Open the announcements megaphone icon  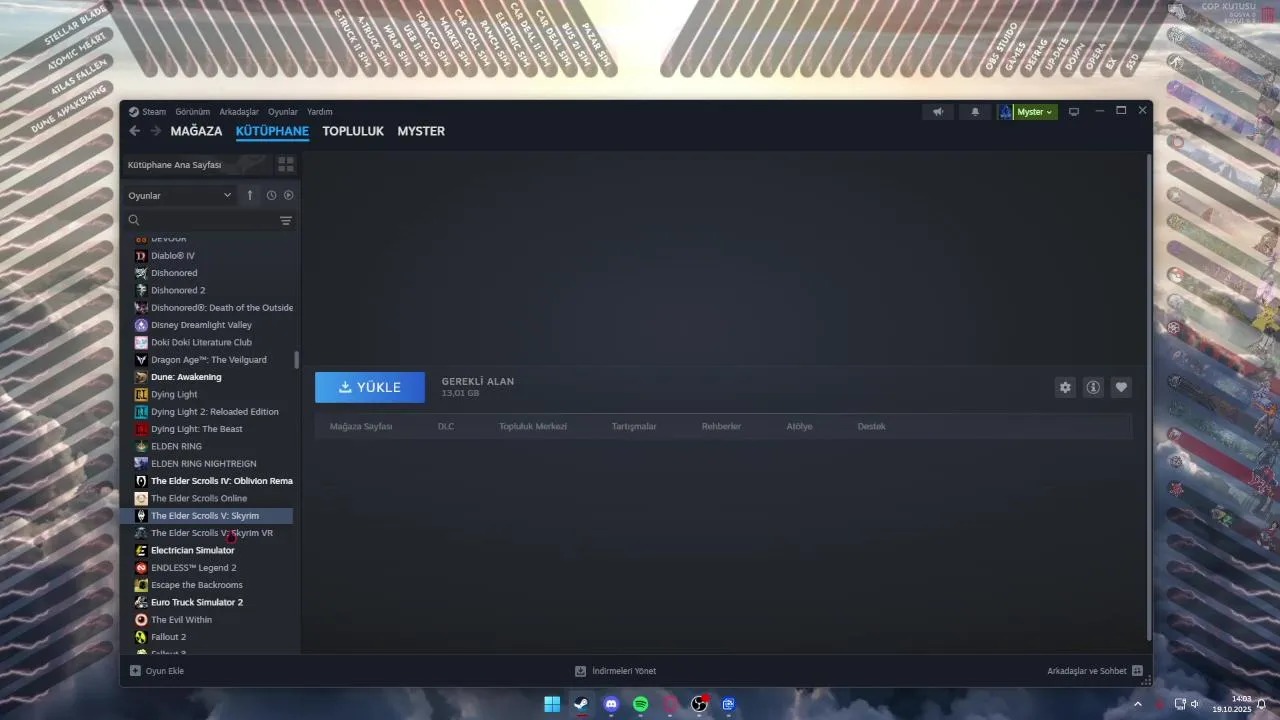pyautogui.click(x=938, y=112)
